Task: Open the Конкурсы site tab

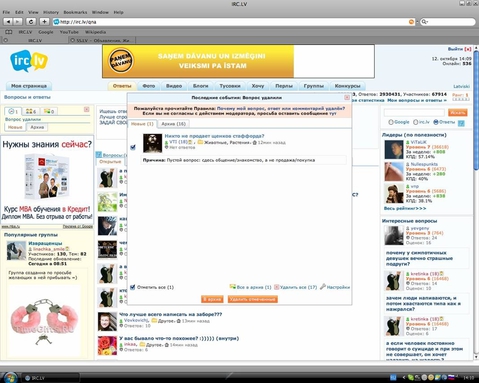Action: 347,86
